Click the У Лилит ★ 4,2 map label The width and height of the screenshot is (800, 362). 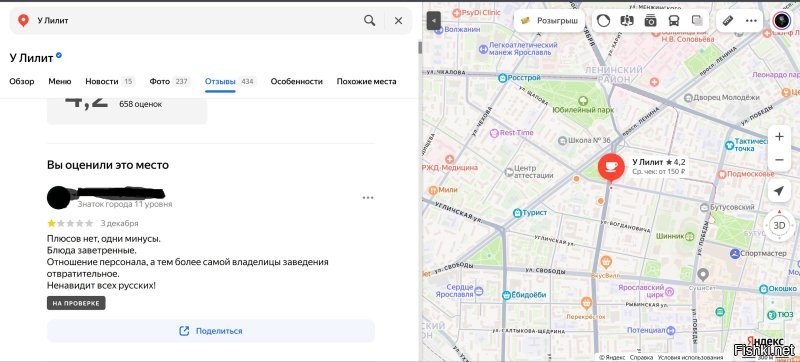click(659, 162)
